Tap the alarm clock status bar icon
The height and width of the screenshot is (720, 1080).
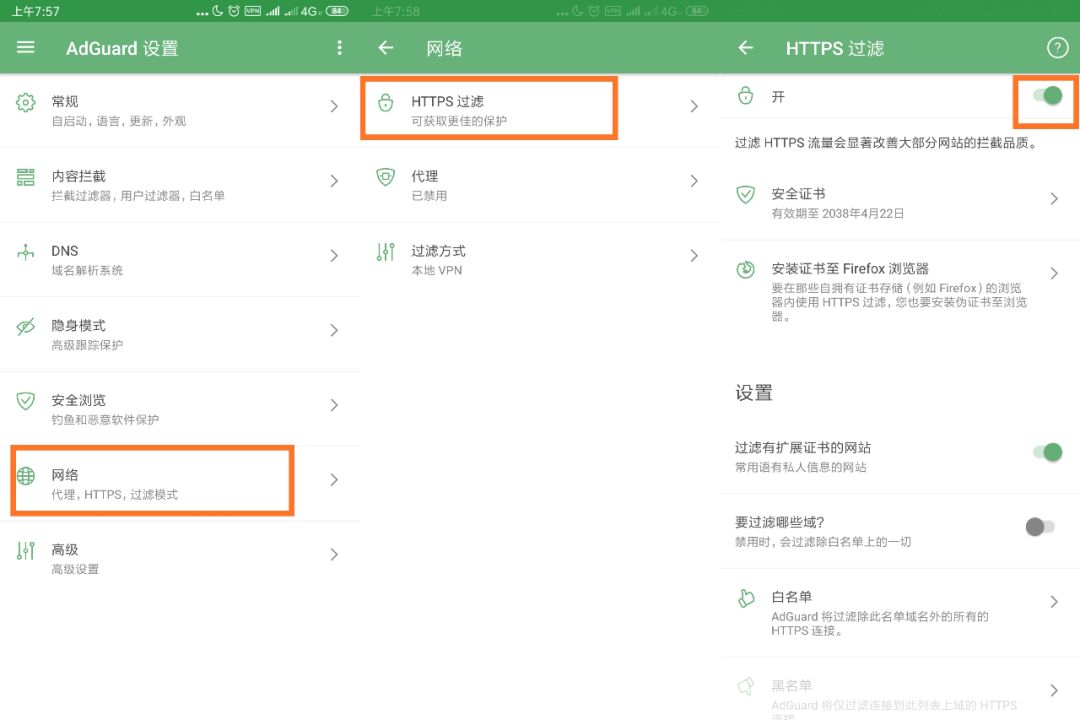pos(234,11)
